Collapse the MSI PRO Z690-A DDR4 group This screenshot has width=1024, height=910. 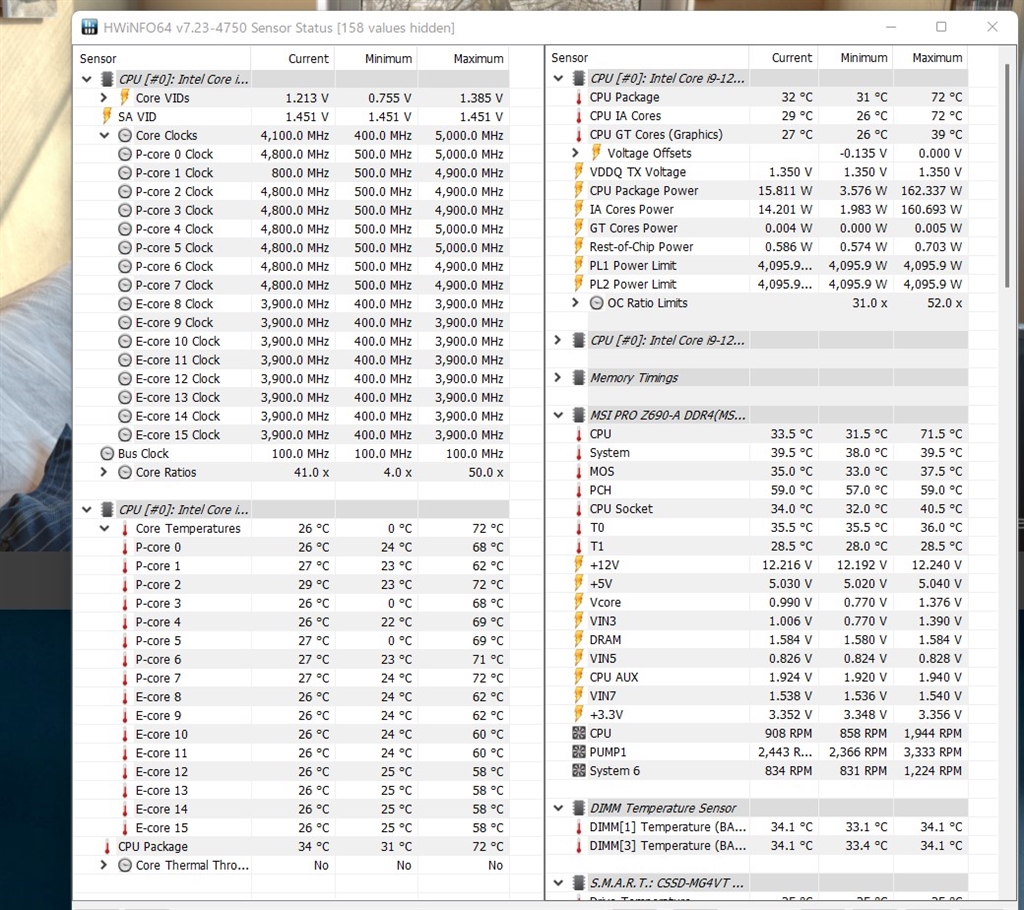[558, 415]
